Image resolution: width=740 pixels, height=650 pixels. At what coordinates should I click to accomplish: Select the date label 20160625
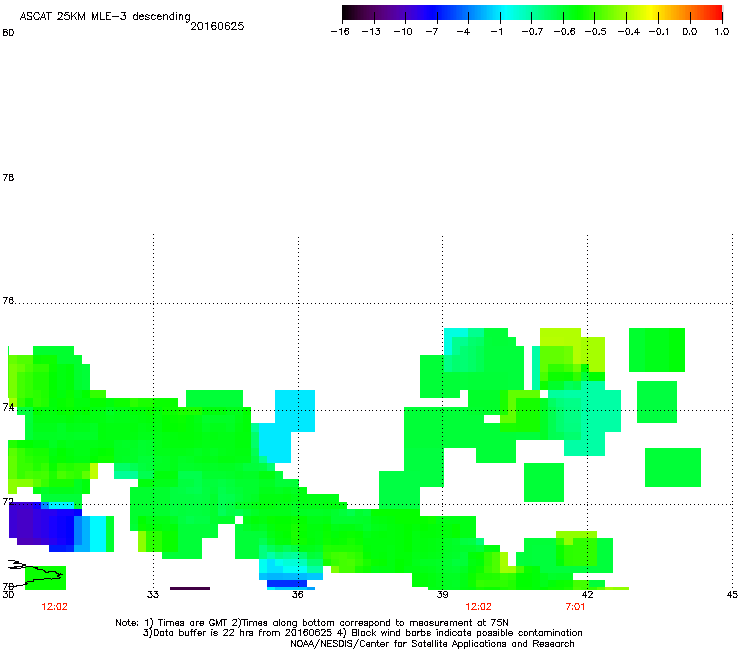point(217,26)
